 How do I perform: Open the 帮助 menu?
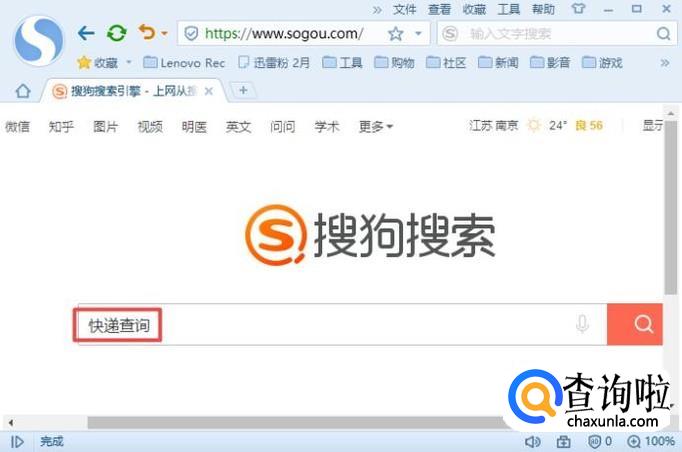(543, 9)
